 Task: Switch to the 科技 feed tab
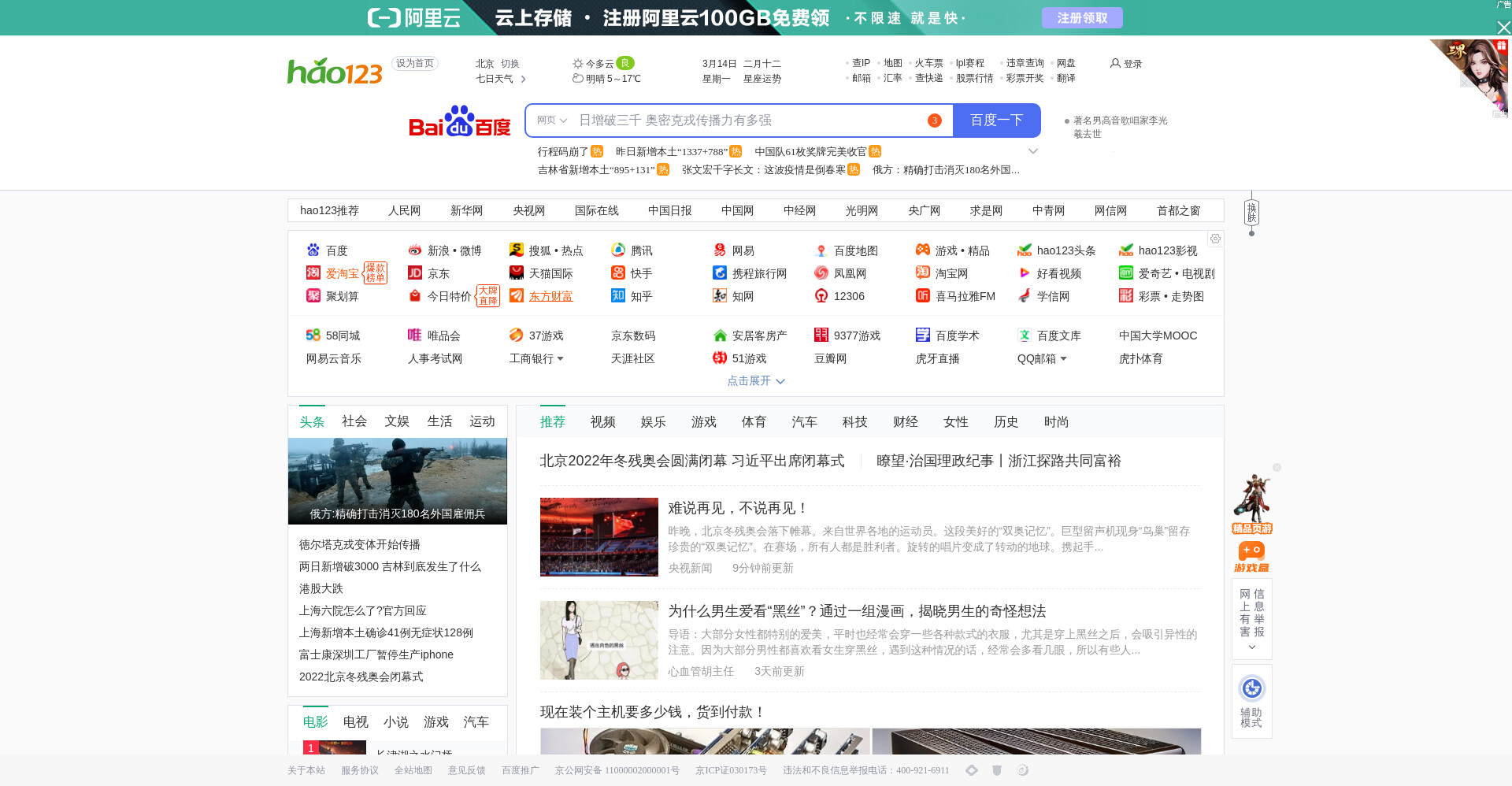click(x=855, y=422)
